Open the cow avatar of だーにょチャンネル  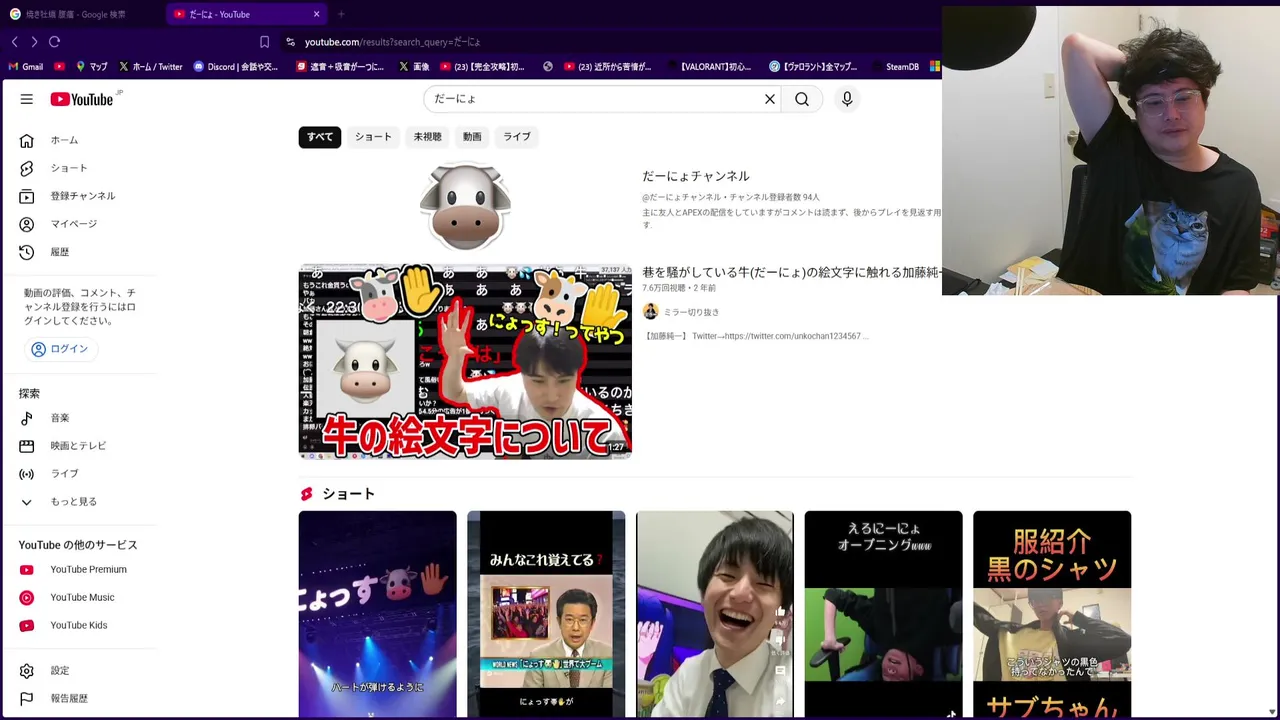(x=465, y=207)
